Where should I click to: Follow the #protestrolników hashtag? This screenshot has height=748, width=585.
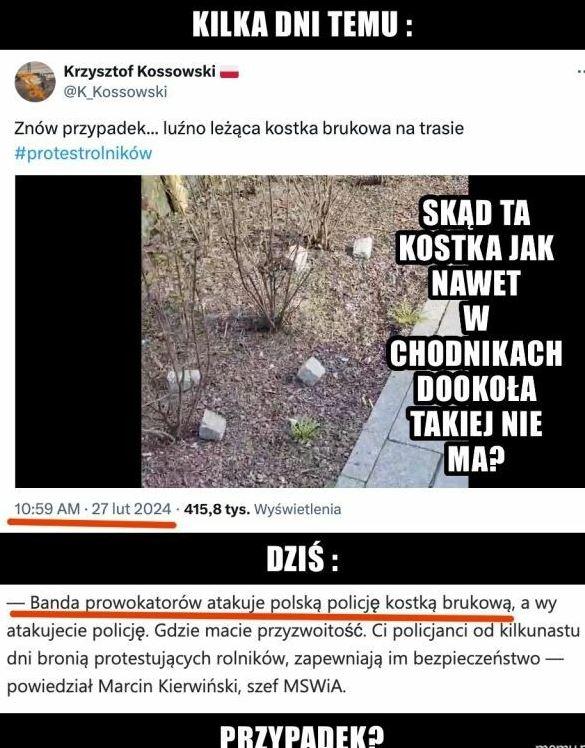tap(83, 153)
